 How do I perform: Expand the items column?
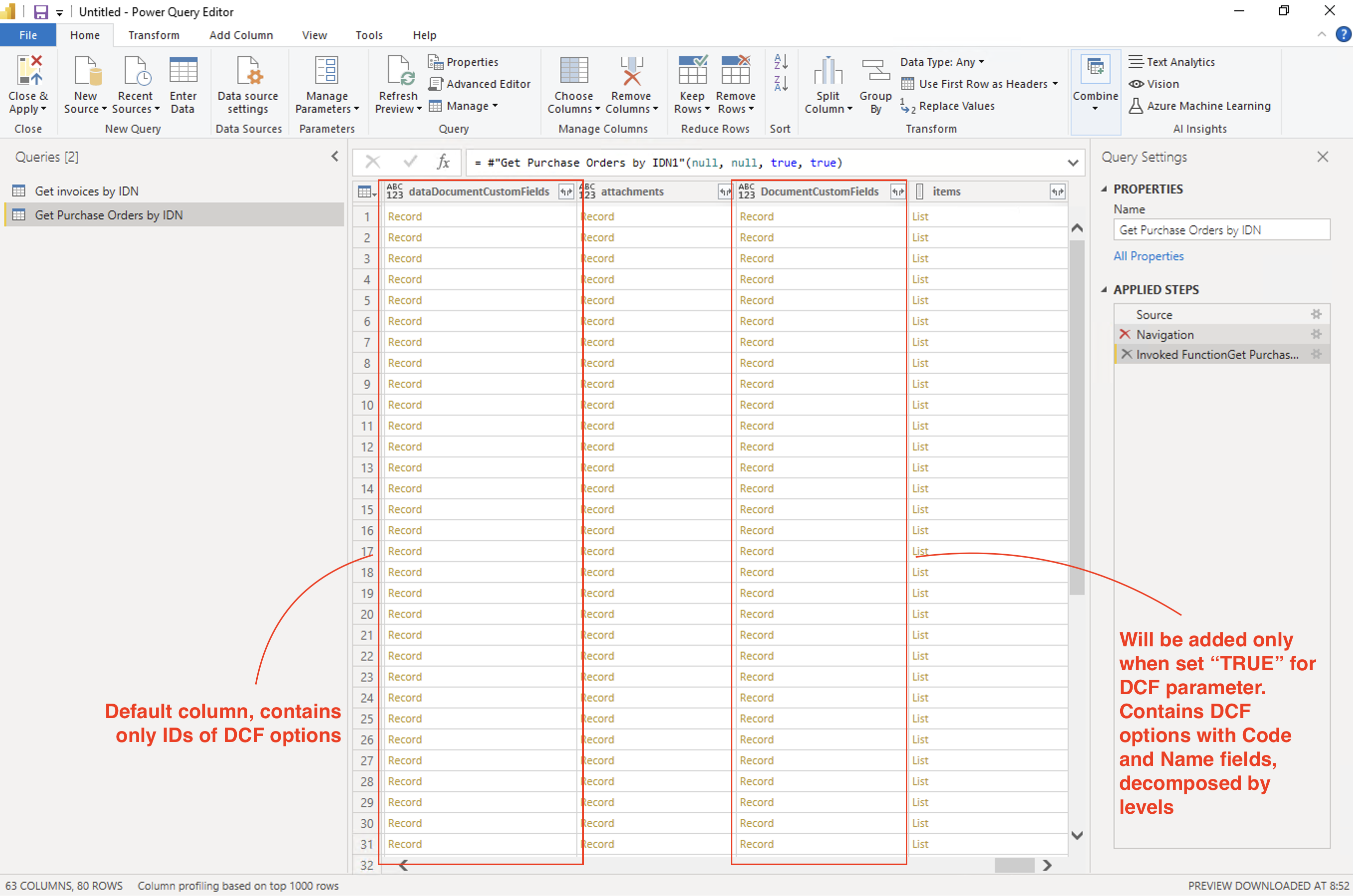point(1057,192)
